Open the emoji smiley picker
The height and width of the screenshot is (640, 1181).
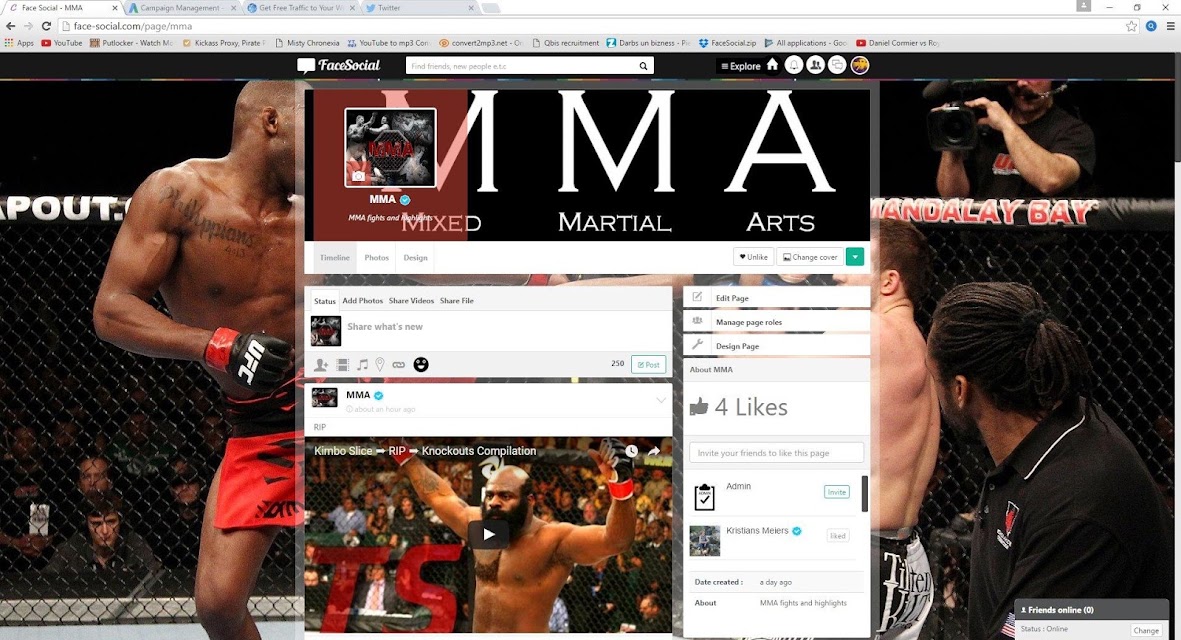click(421, 364)
